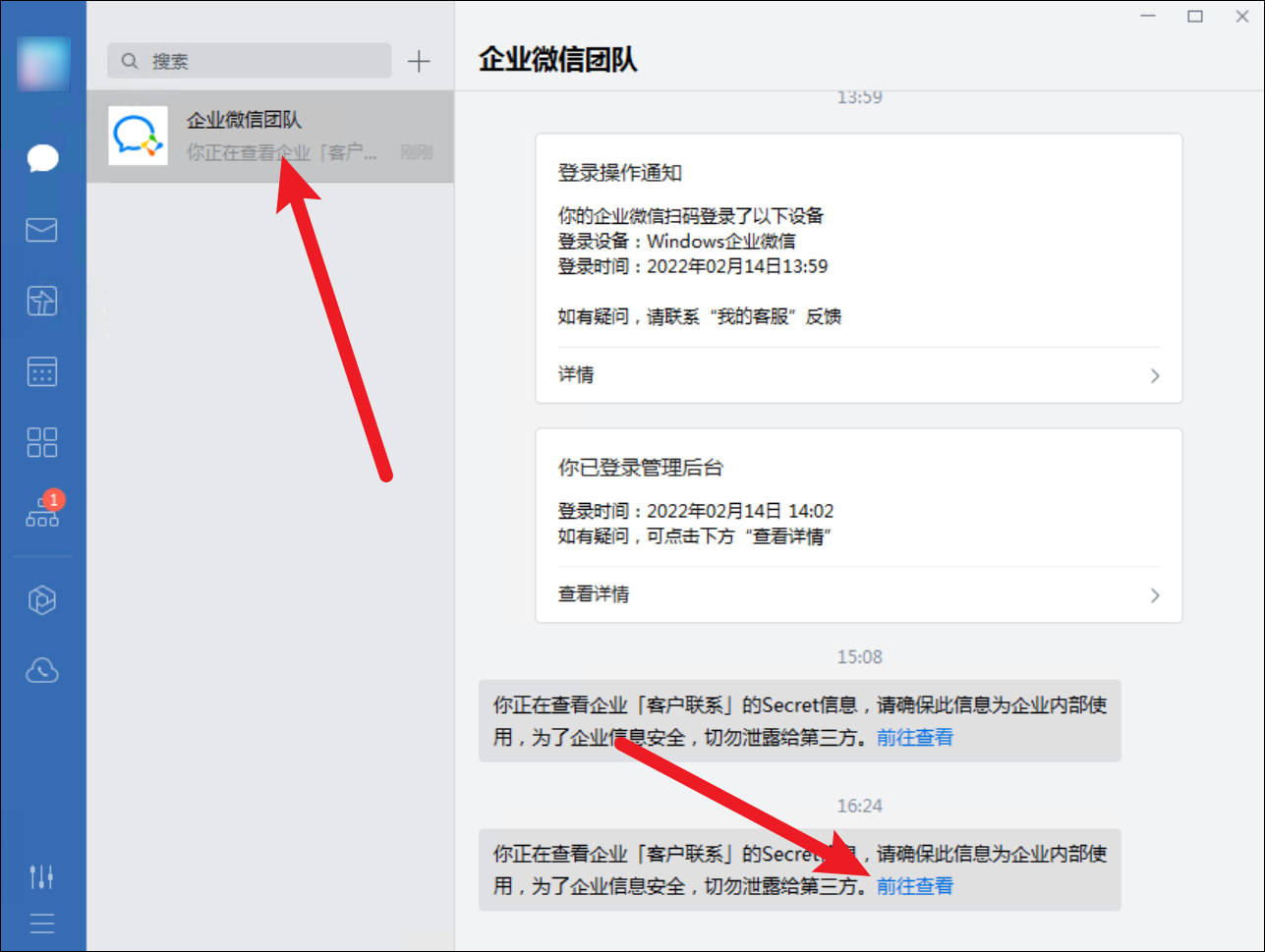Follow 前往查看 link in 16:24 message
Image resolution: width=1265 pixels, height=952 pixels.
(x=915, y=886)
